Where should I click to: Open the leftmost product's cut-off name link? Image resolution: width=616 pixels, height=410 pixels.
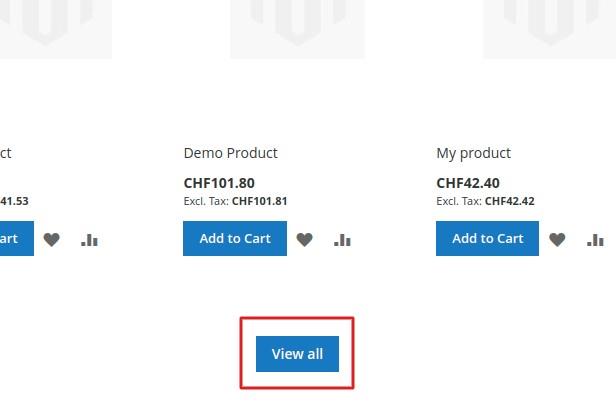[5, 153]
